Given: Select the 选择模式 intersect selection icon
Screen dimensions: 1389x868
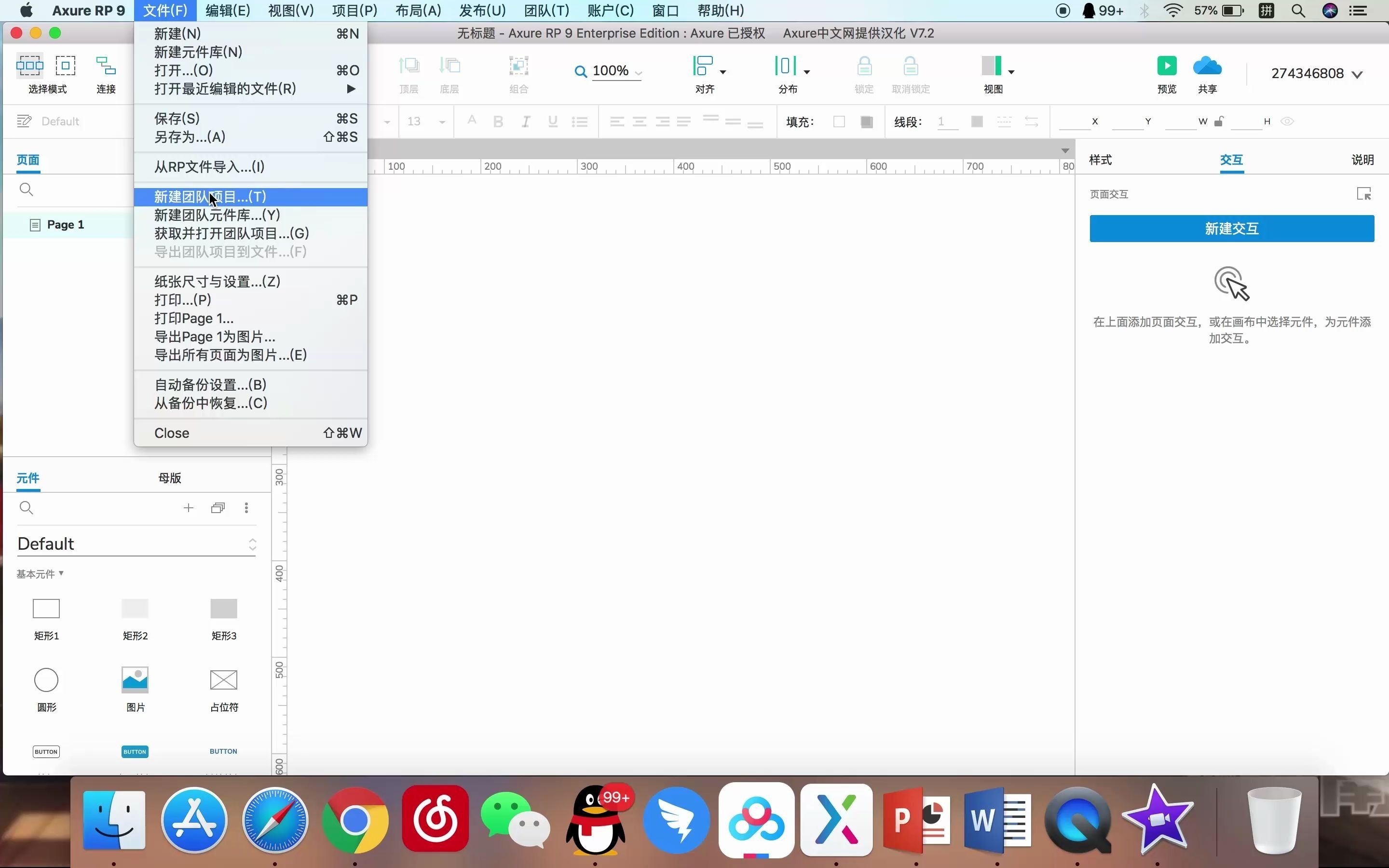Looking at the screenshot, I should pos(30,66).
